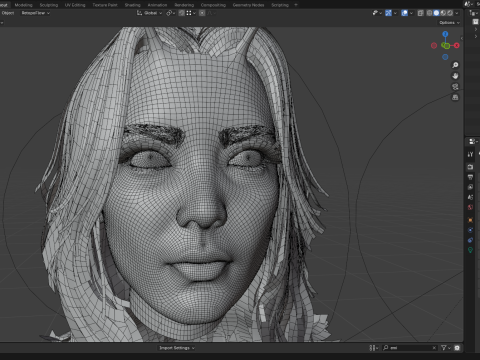
Task: Toggle snapping magnet icon
Action: click(182, 13)
